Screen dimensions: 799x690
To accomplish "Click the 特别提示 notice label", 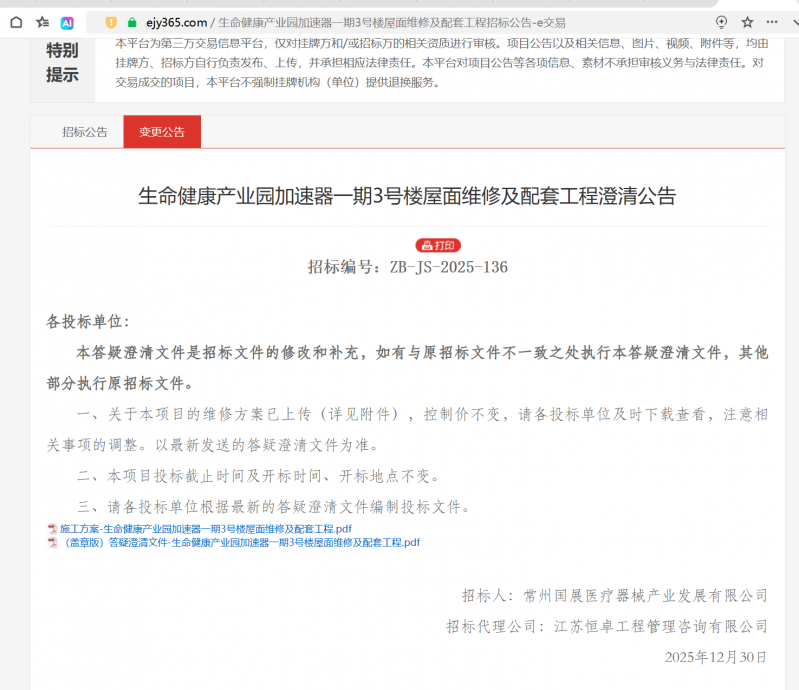I will tap(62, 62).
